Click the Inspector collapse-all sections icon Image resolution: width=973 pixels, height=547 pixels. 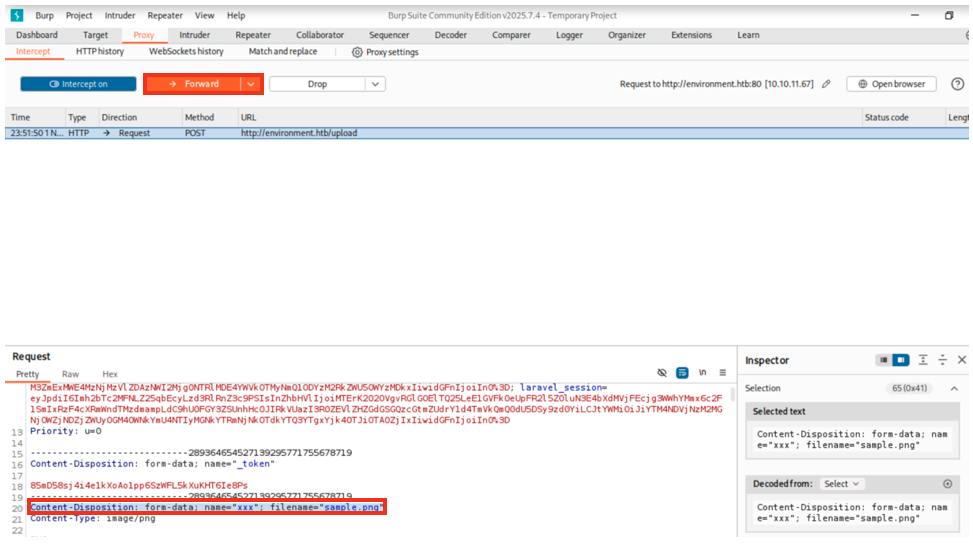click(x=943, y=360)
